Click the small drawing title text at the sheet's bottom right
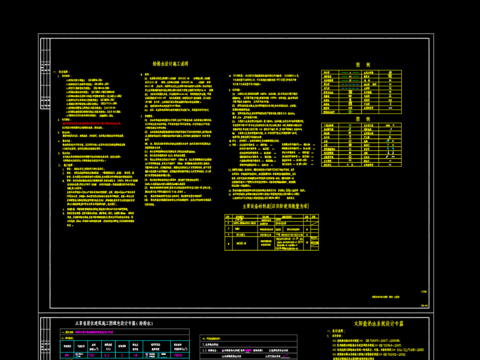Image resolution: width=480 pixels, height=360 pixels. pyautogui.click(x=386, y=297)
